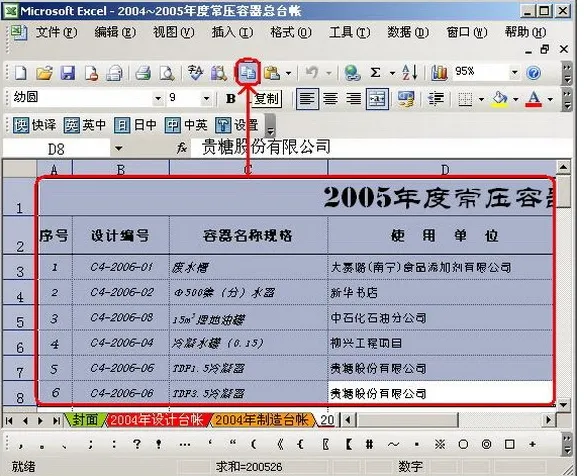Click the blue Help question mark icon
The height and width of the screenshot is (476, 584).
533,73
